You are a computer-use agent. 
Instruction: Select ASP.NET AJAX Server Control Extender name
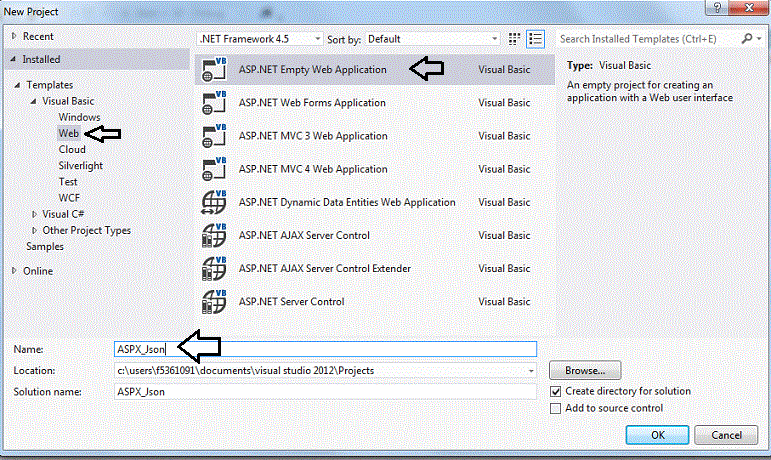pos(325,268)
